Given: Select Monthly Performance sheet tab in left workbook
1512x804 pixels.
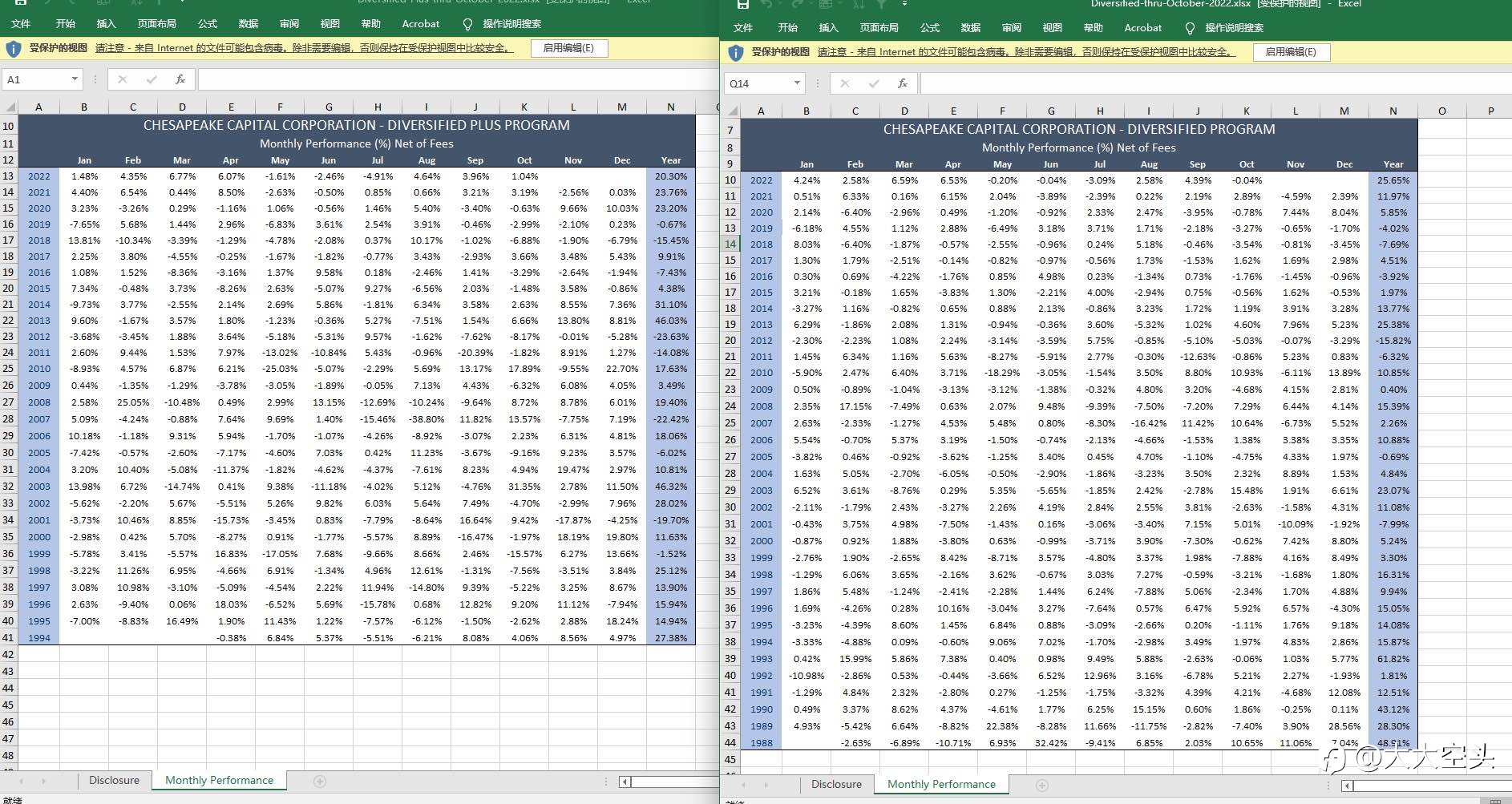Looking at the screenshot, I should 219,781.
